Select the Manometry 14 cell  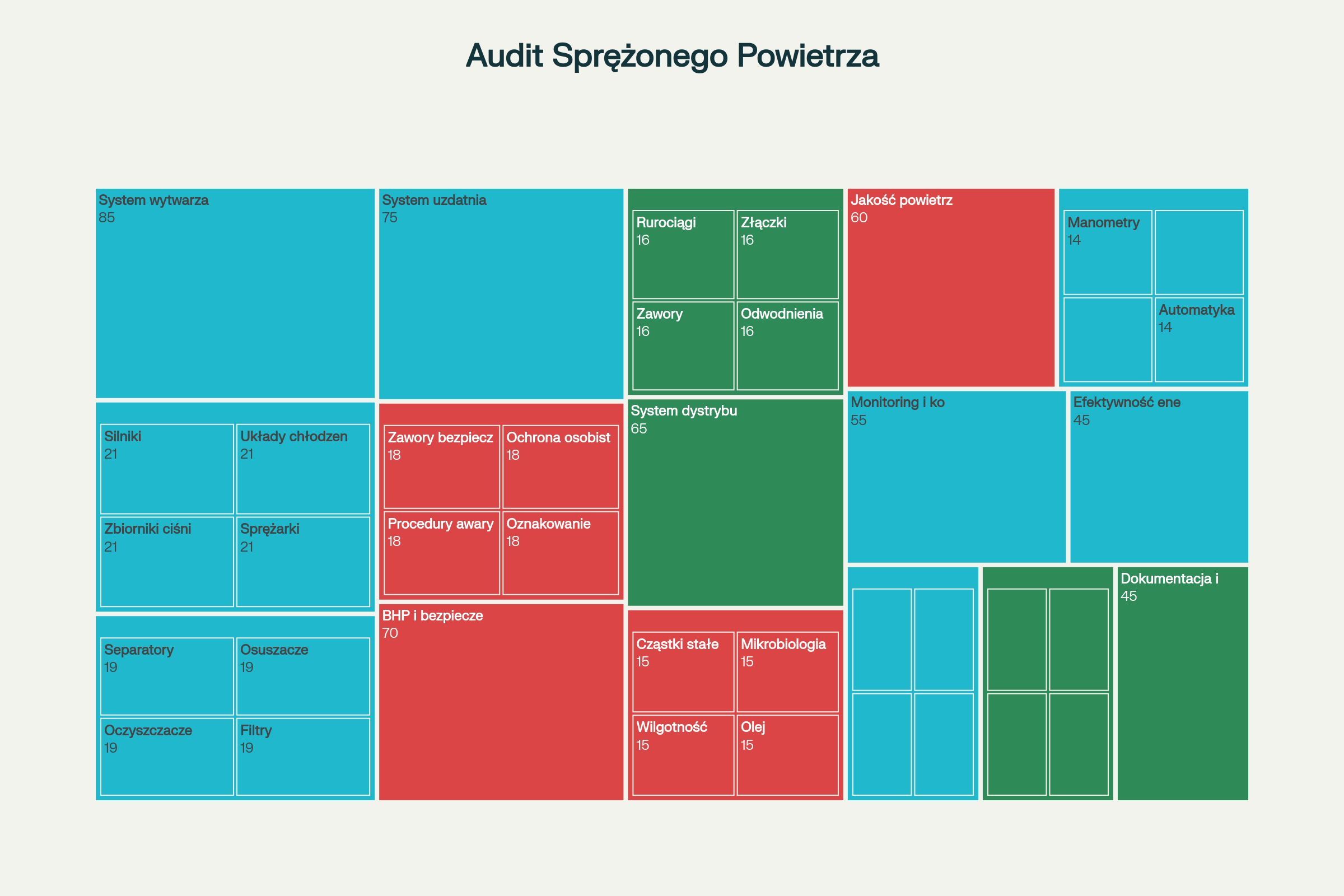(1107, 252)
